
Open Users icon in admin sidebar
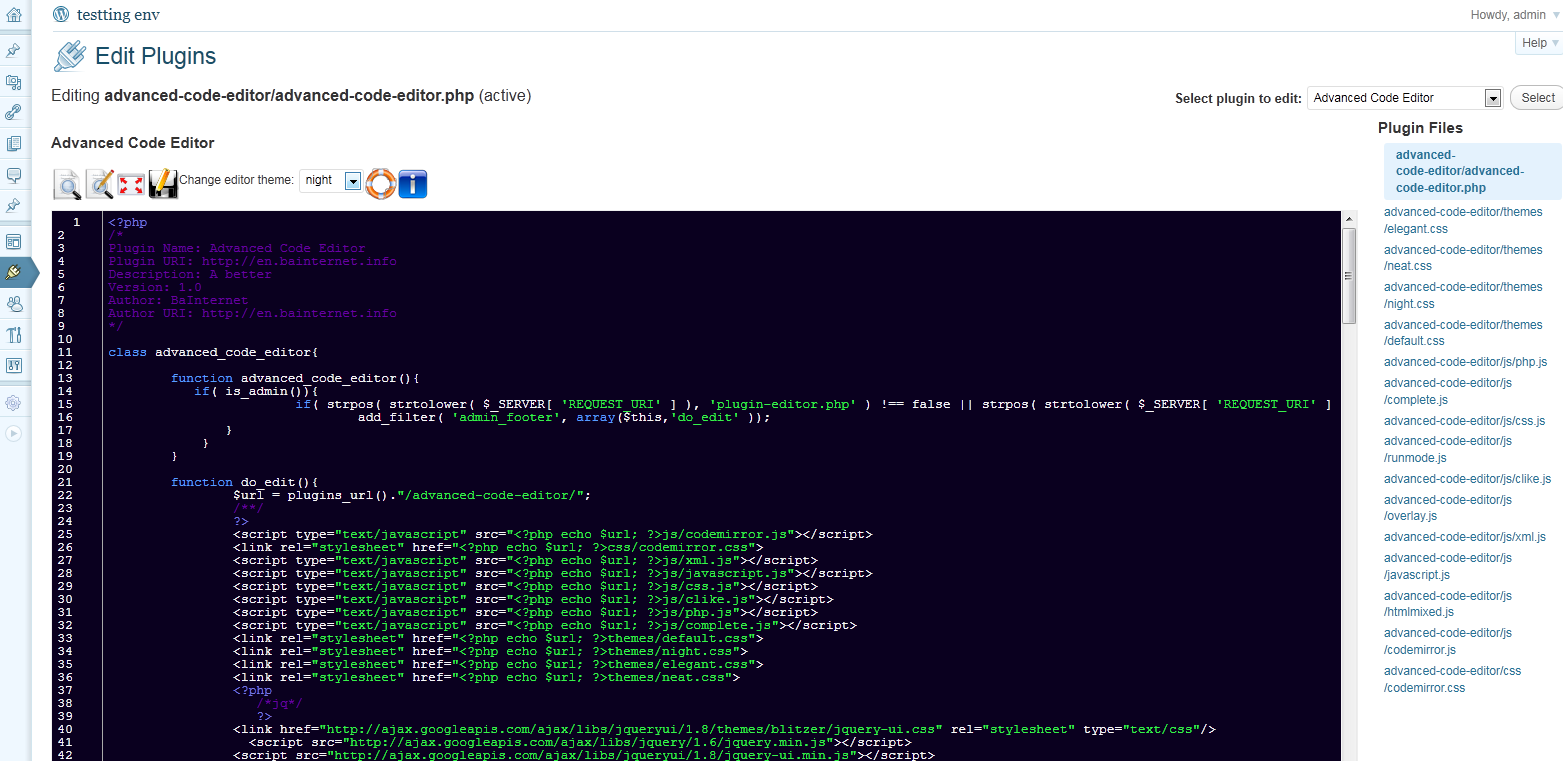(14, 304)
